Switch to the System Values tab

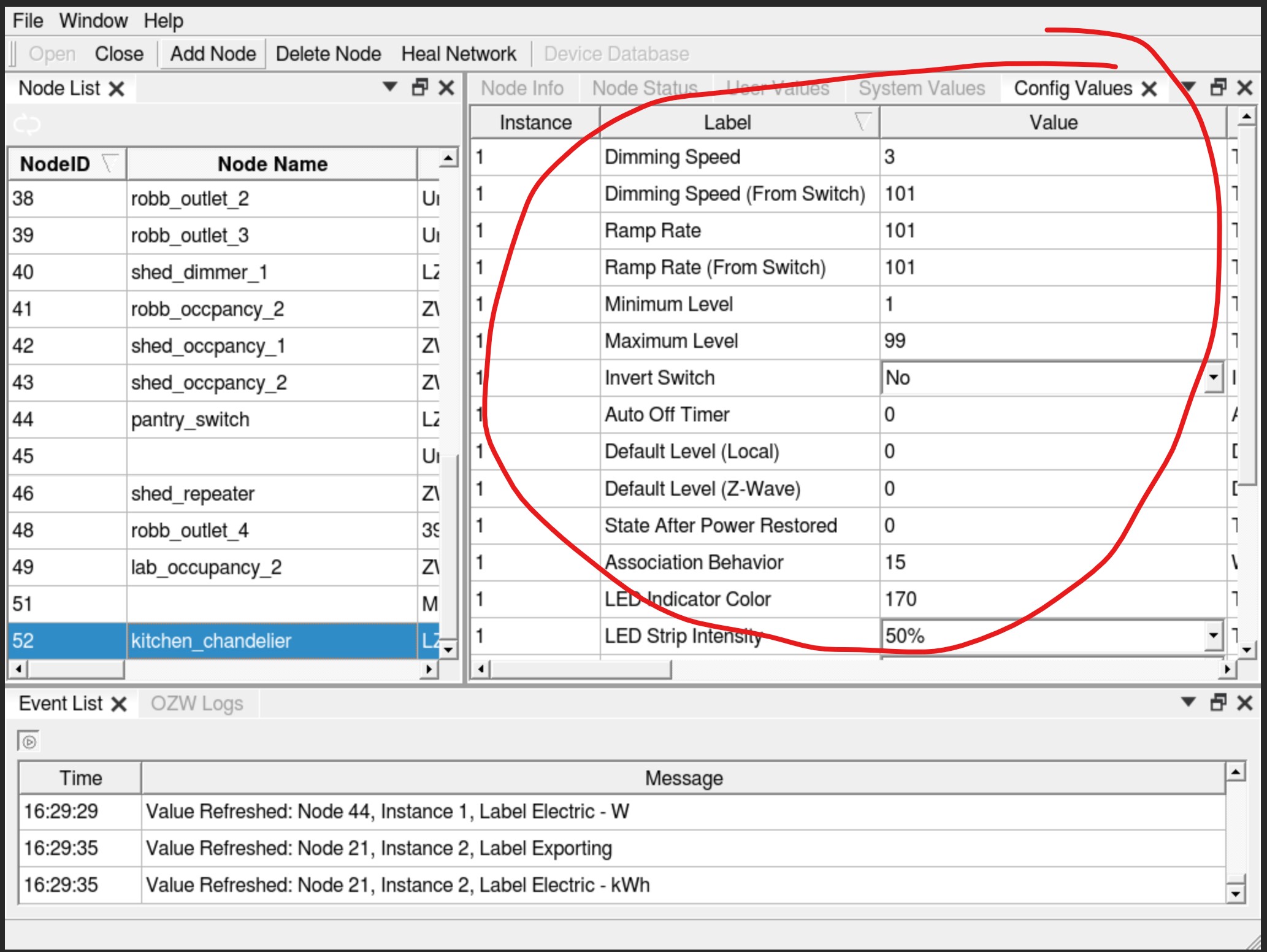click(x=922, y=88)
